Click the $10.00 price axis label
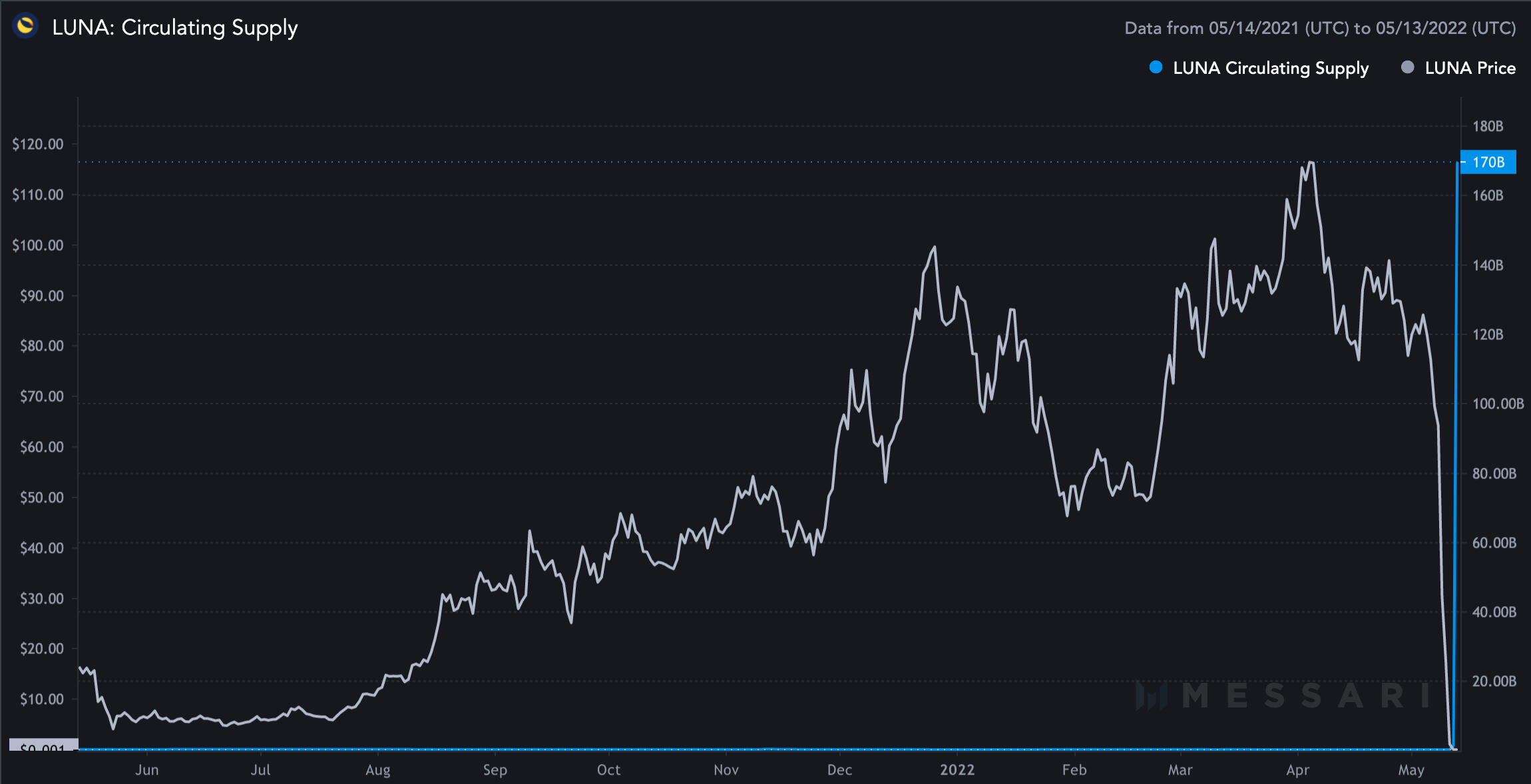The image size is (1531, 784). (41, 699)
